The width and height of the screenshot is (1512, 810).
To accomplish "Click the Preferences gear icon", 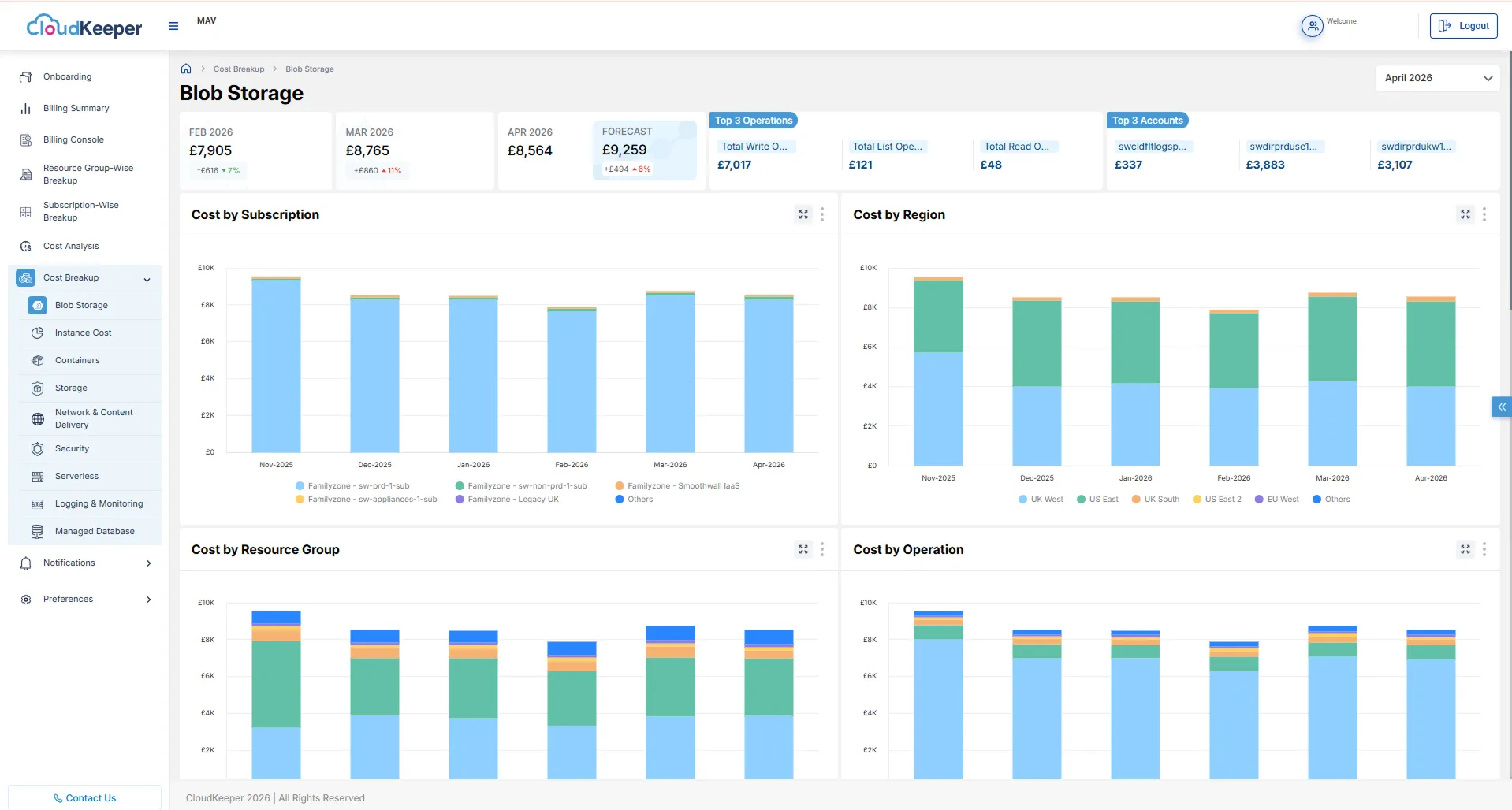I will click(25, 600).
